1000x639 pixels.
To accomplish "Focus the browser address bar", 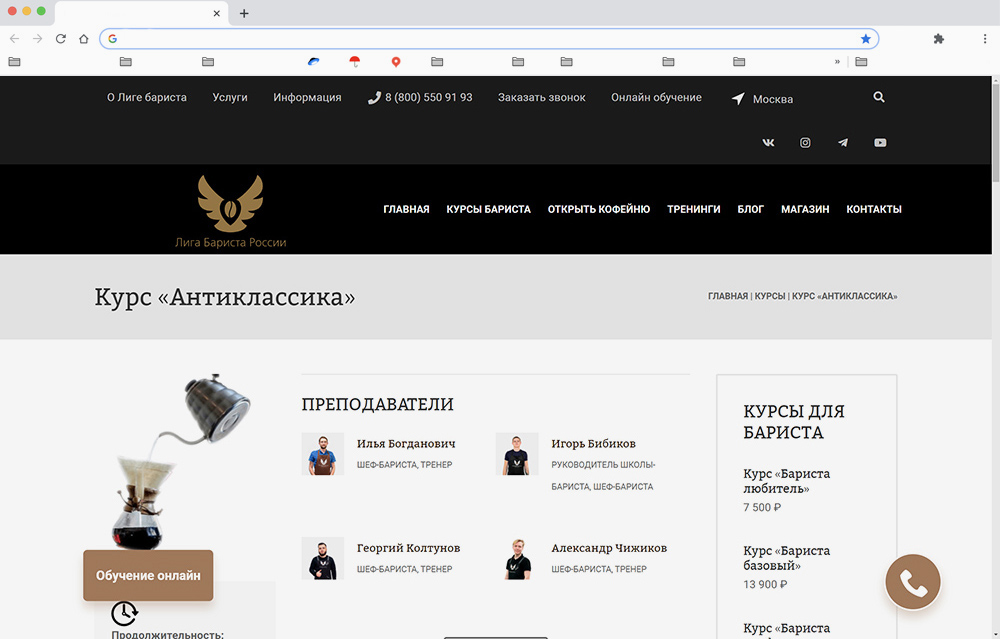I will (485, 39).
